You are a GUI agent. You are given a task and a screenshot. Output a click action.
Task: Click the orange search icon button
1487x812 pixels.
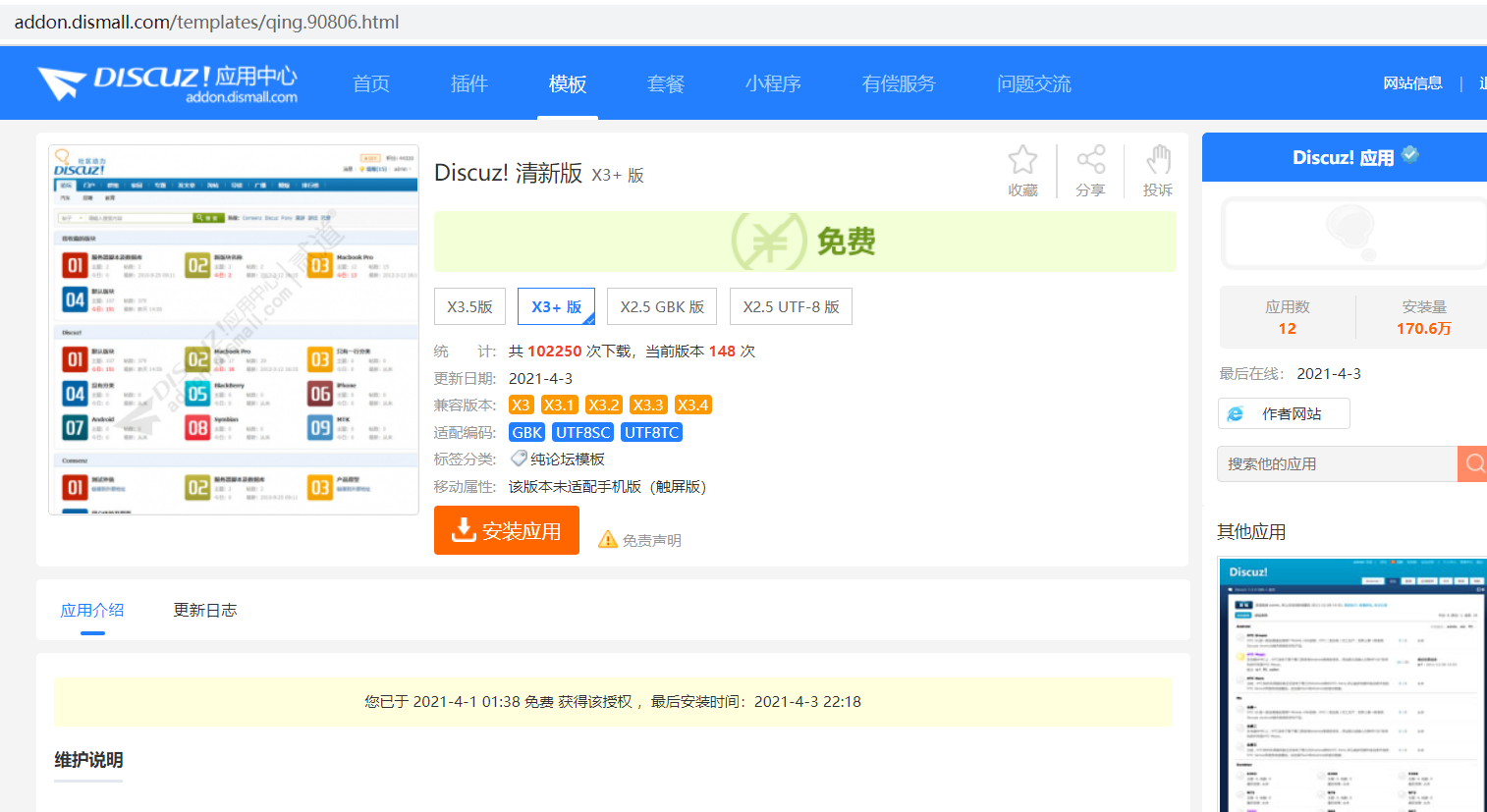(x=1473, y=463)
